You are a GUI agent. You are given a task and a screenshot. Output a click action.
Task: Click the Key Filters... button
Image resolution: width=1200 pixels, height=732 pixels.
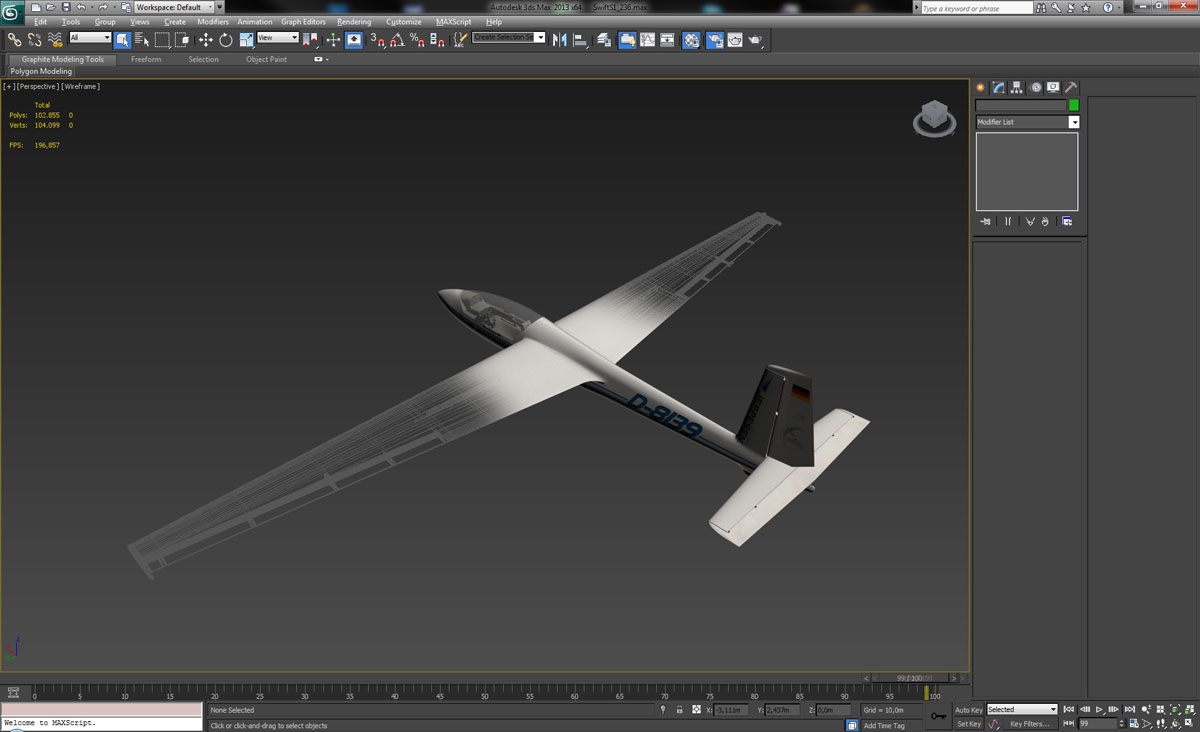1029,724
